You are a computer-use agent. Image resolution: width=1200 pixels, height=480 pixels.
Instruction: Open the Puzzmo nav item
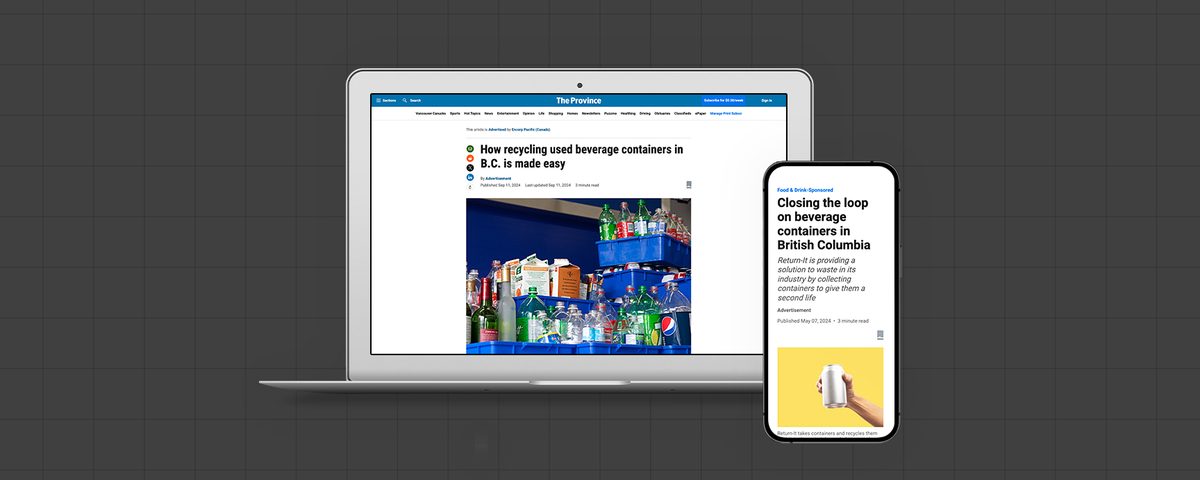click(610, 114)
